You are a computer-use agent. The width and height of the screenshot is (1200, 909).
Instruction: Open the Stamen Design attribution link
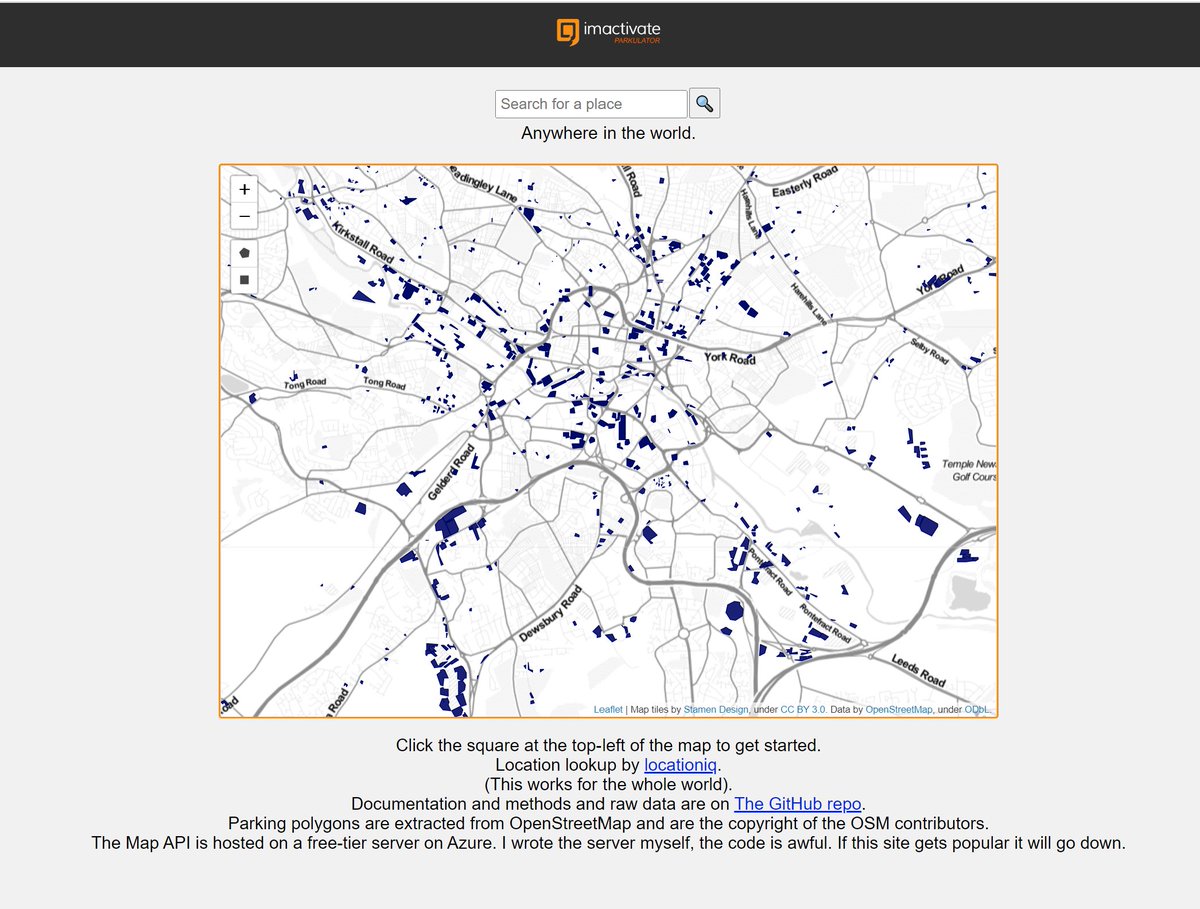(x=715, y=709)
